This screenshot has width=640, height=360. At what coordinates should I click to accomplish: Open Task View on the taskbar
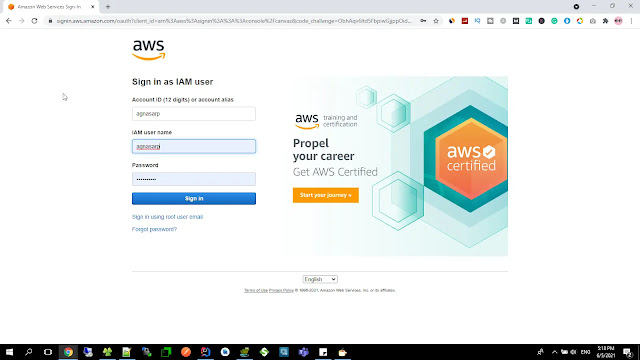48,352
